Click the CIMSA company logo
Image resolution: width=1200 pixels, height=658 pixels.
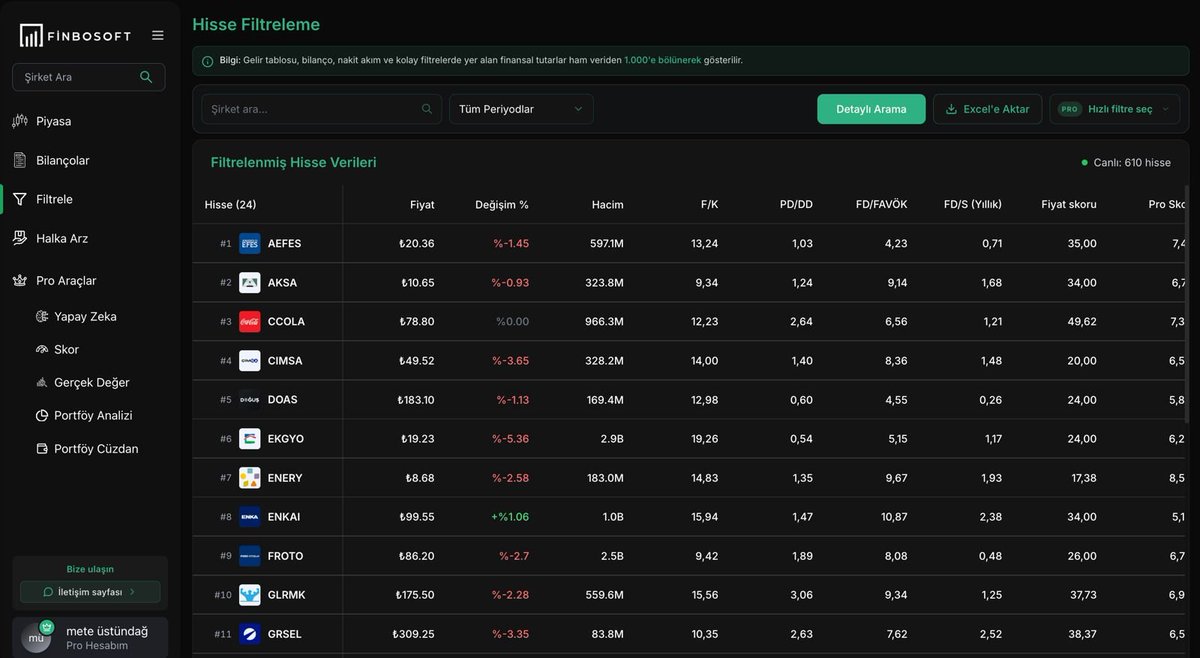(250, 361)
